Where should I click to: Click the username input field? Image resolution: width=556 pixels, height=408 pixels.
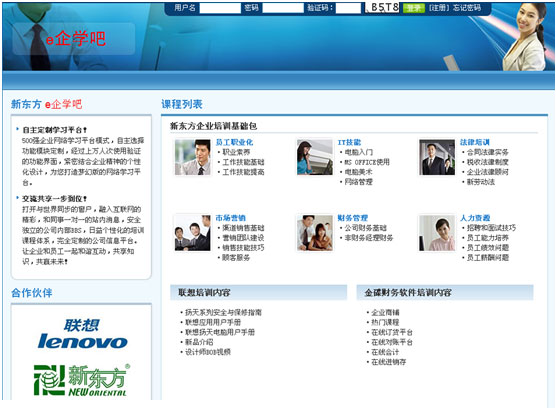click(220, 8)
